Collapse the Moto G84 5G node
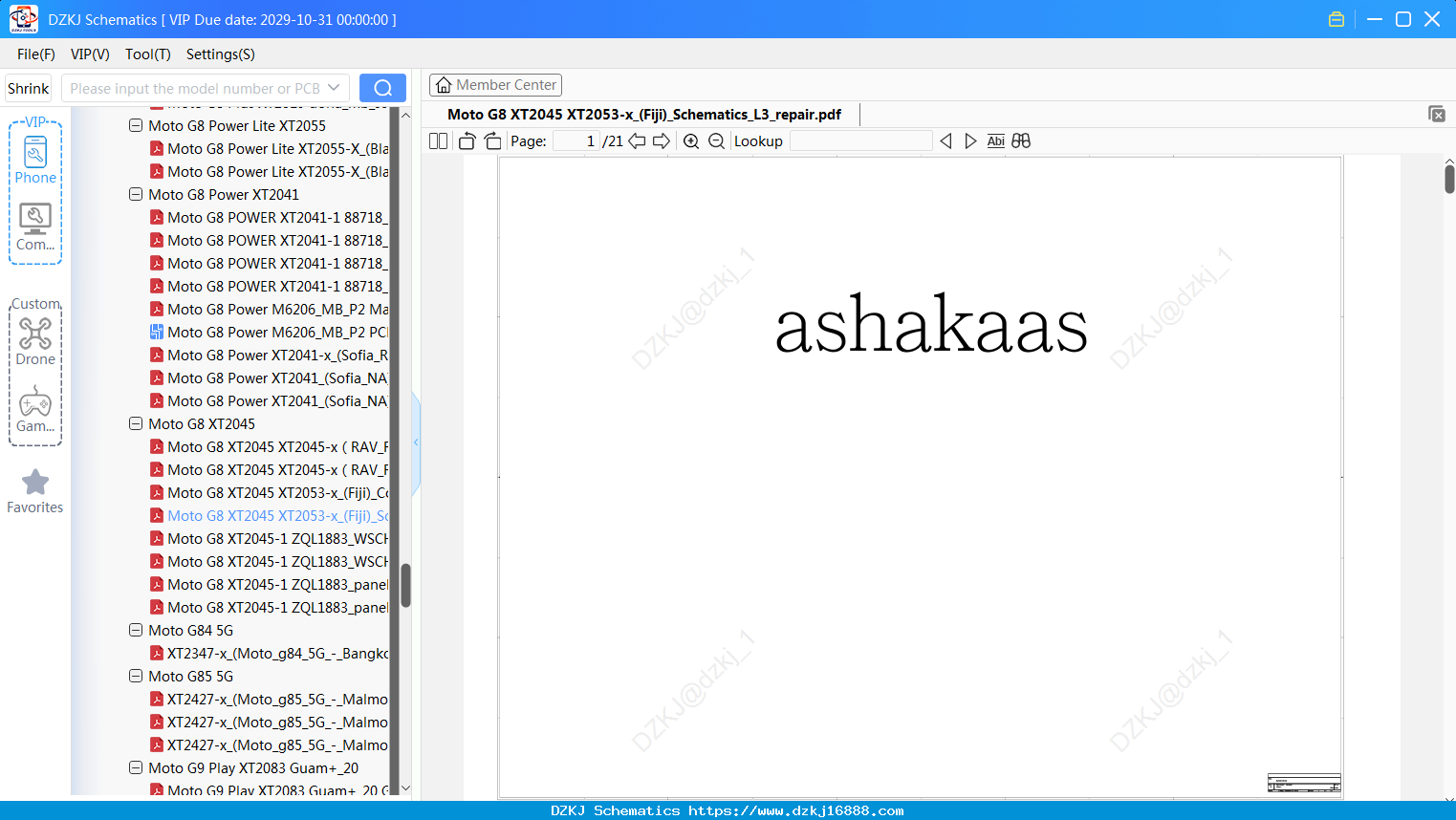 pos(136,630)
